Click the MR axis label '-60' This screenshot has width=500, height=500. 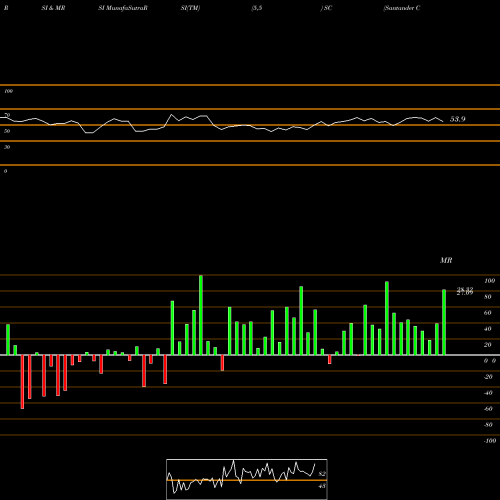(488, 409)
